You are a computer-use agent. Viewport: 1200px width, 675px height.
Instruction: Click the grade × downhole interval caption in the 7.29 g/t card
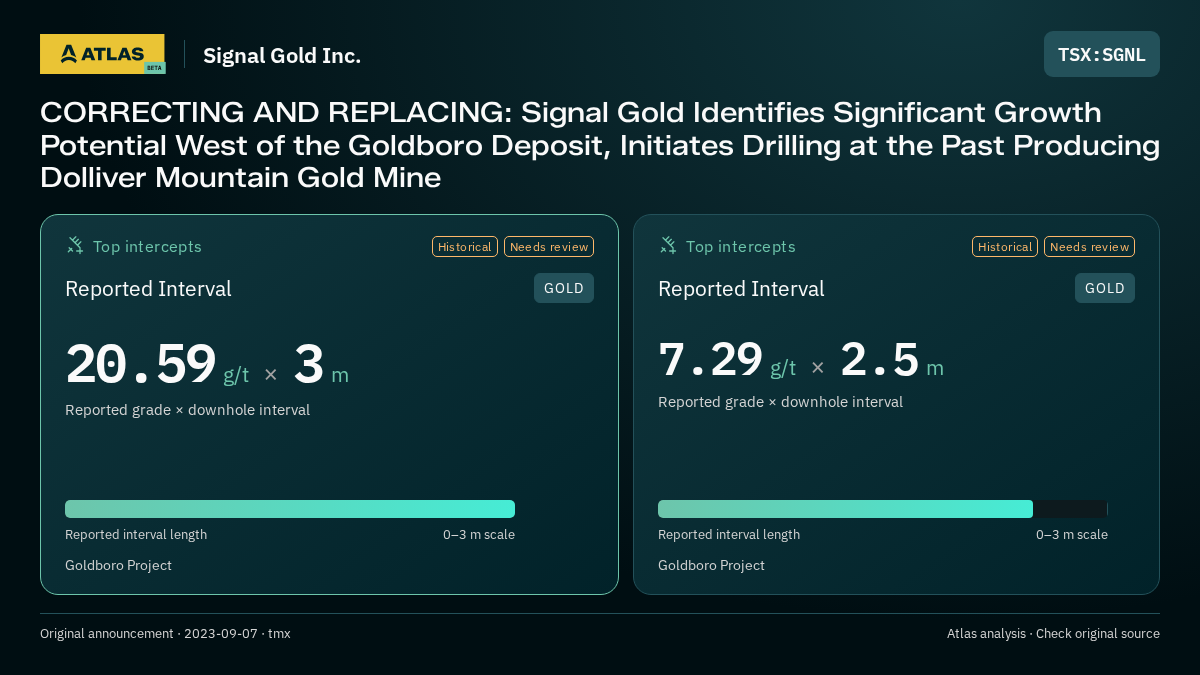[780, 402]
